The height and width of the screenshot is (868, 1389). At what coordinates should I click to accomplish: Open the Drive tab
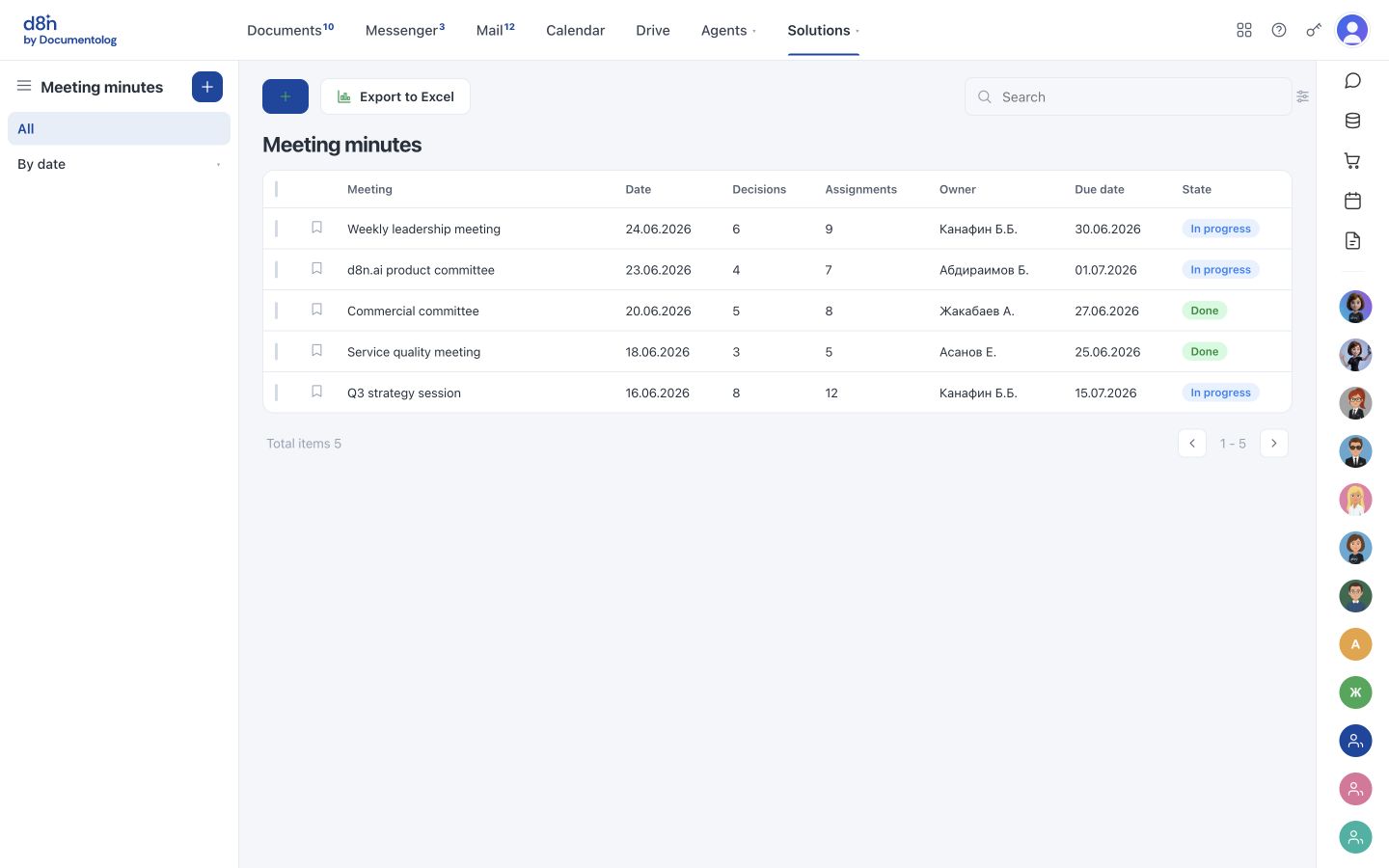(653, 30)
